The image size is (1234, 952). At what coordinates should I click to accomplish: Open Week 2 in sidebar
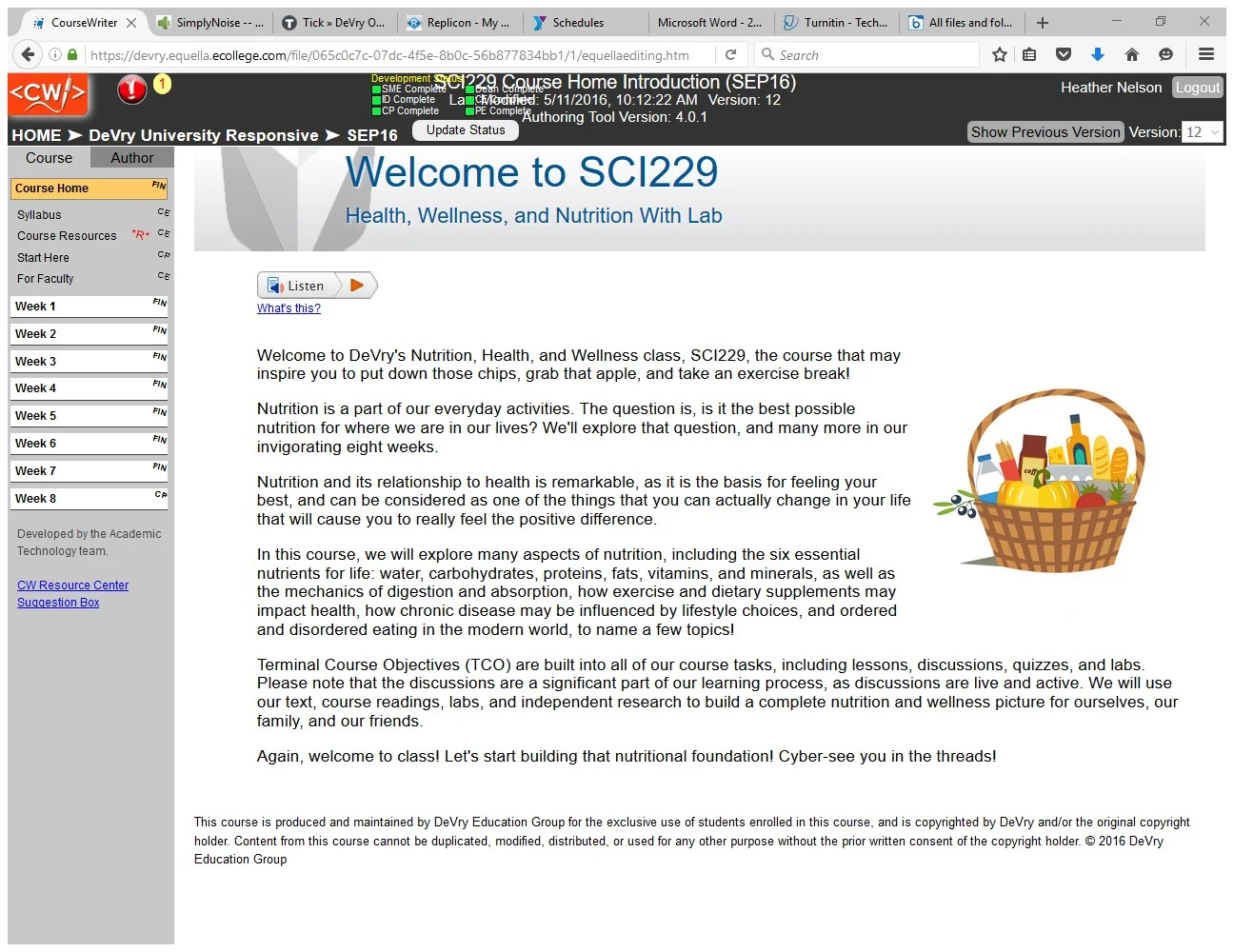(x=90, y=334)
